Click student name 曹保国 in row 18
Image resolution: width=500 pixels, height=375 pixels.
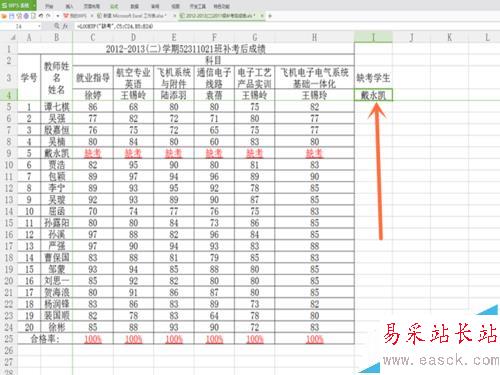pos(57,258)
